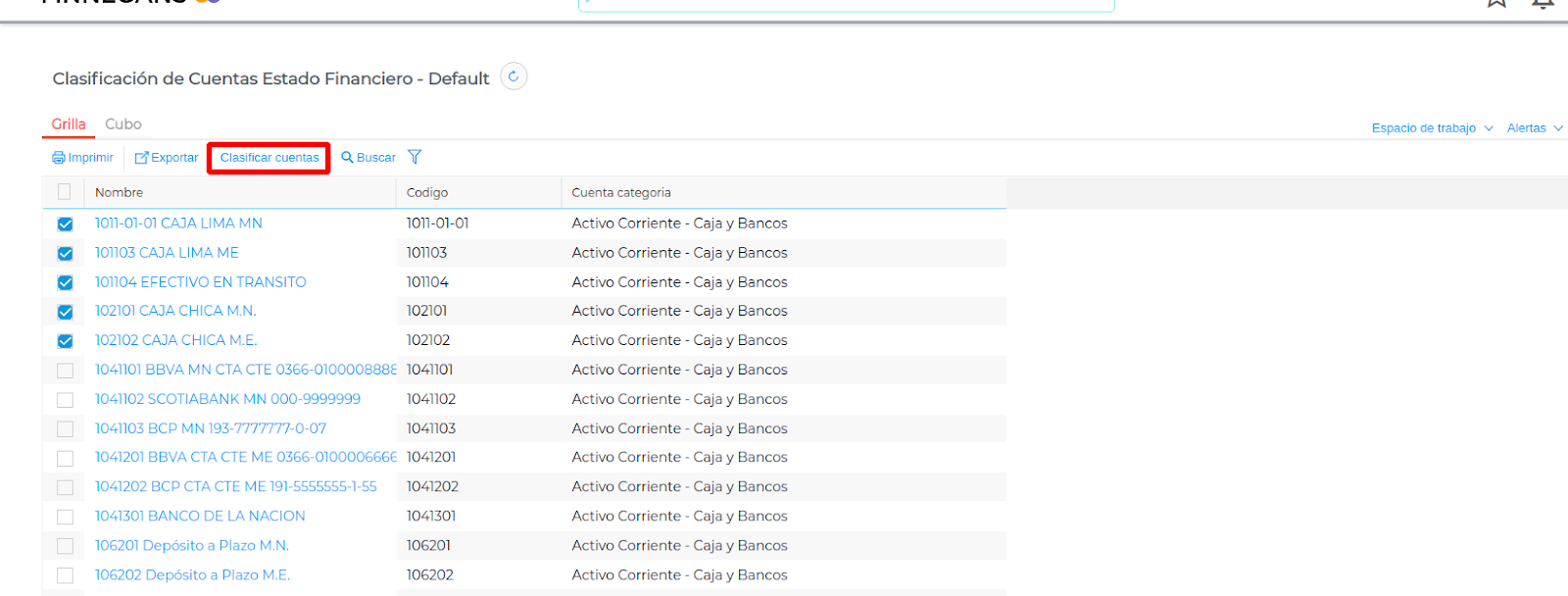1568x596 pixels.
Task: Switch to the Cubo tab
Action: (123, 124)
